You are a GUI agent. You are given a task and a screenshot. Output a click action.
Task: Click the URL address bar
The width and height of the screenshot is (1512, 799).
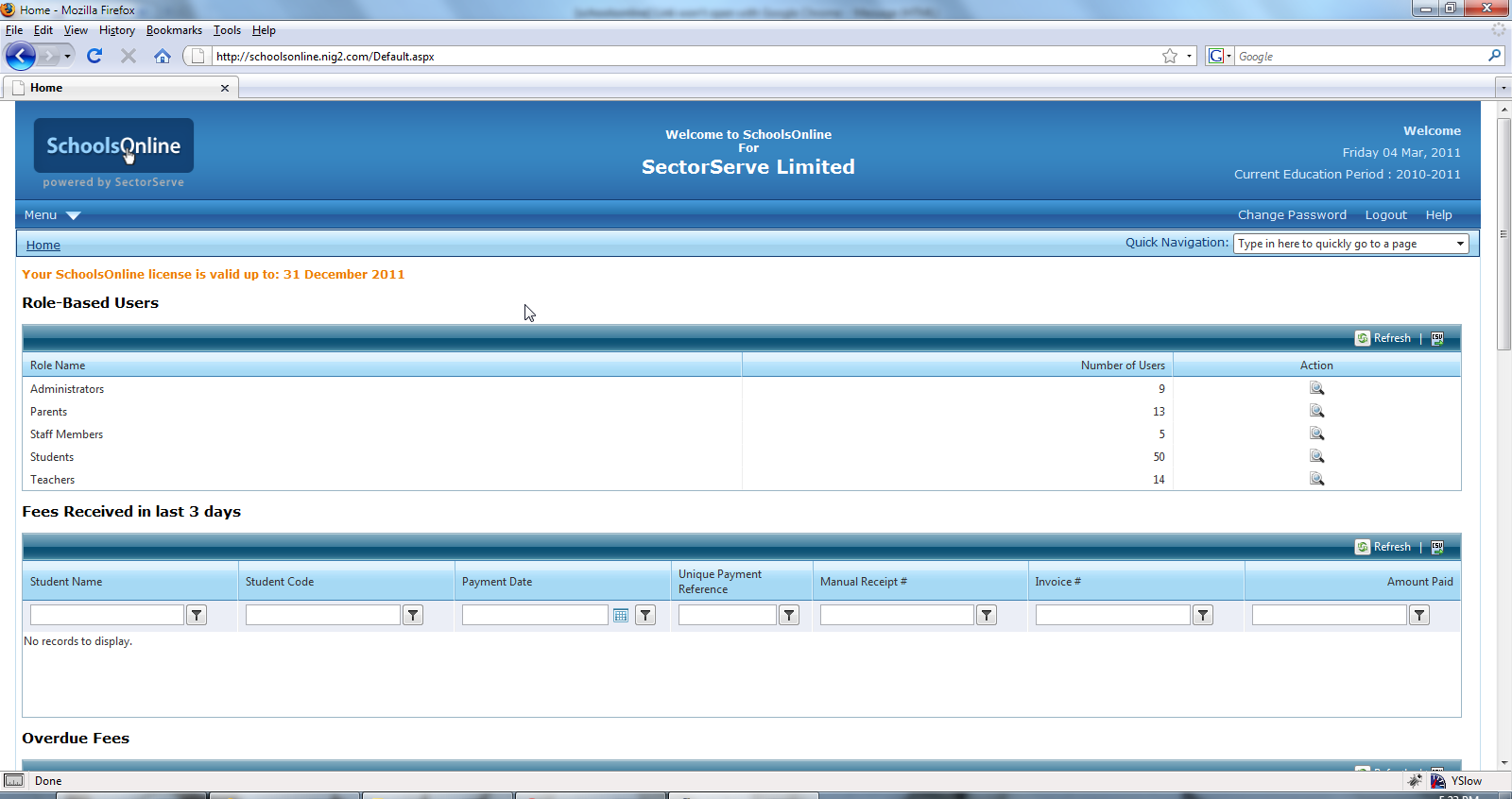[x=685, y=56]
